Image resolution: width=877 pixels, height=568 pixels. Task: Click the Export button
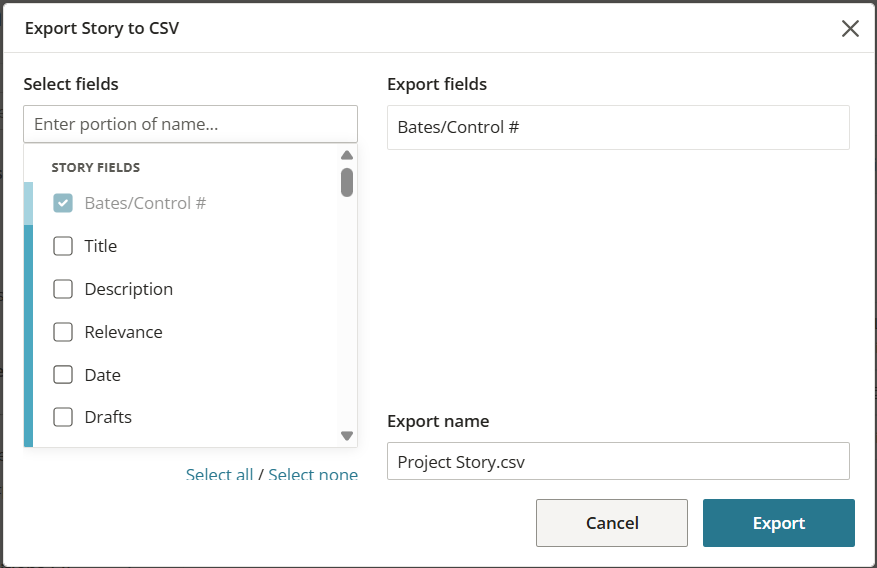[x=779, y=523]
